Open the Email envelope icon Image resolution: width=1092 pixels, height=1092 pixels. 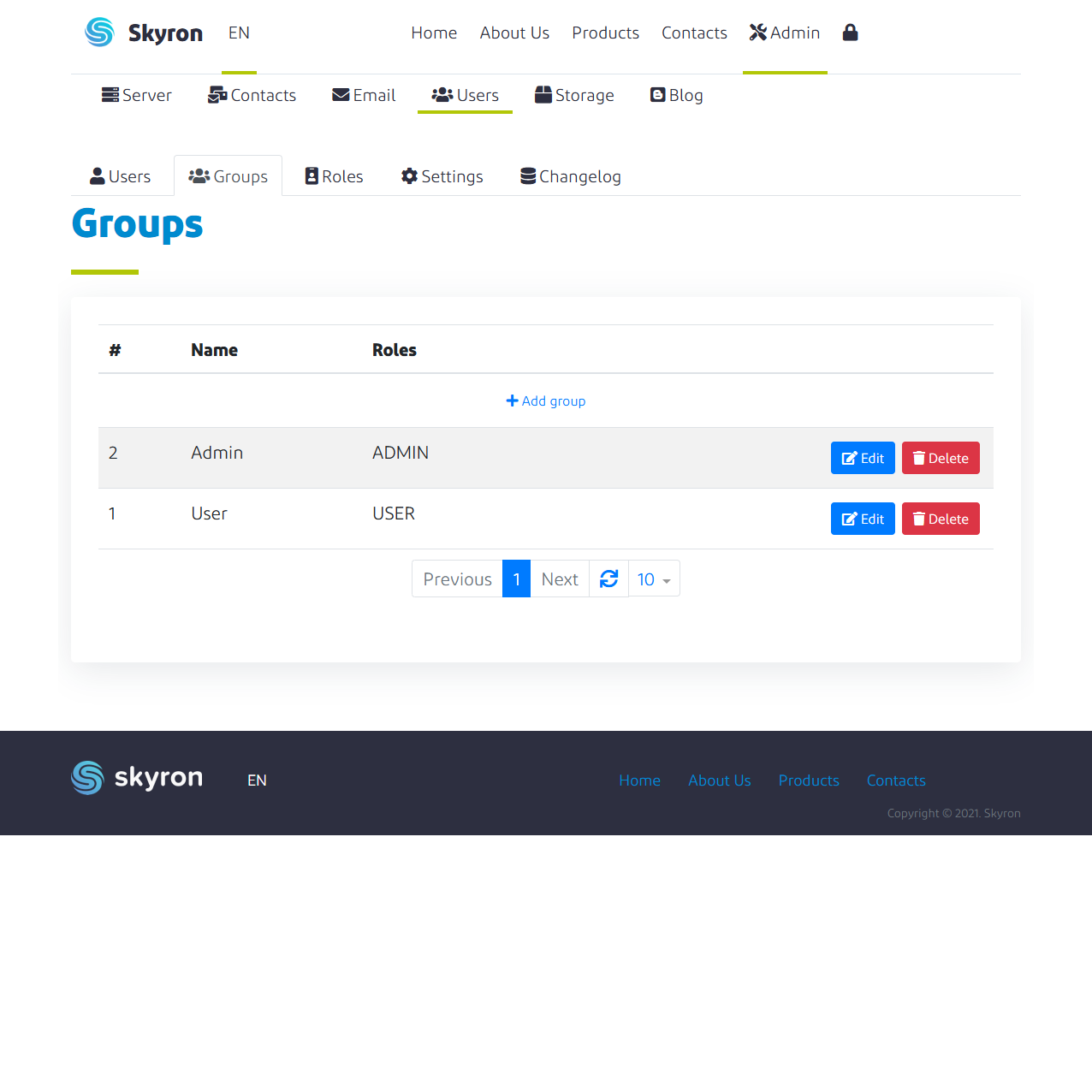[340, 95]
